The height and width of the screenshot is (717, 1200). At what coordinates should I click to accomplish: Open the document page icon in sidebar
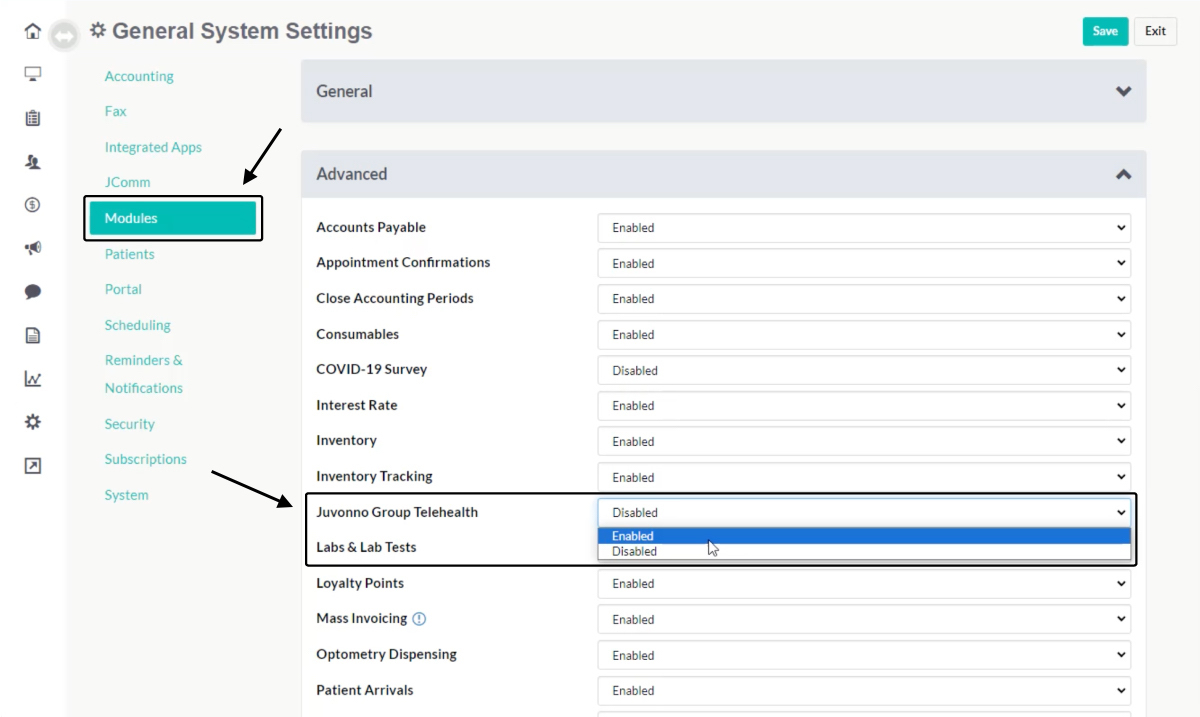tap(33, 336)
